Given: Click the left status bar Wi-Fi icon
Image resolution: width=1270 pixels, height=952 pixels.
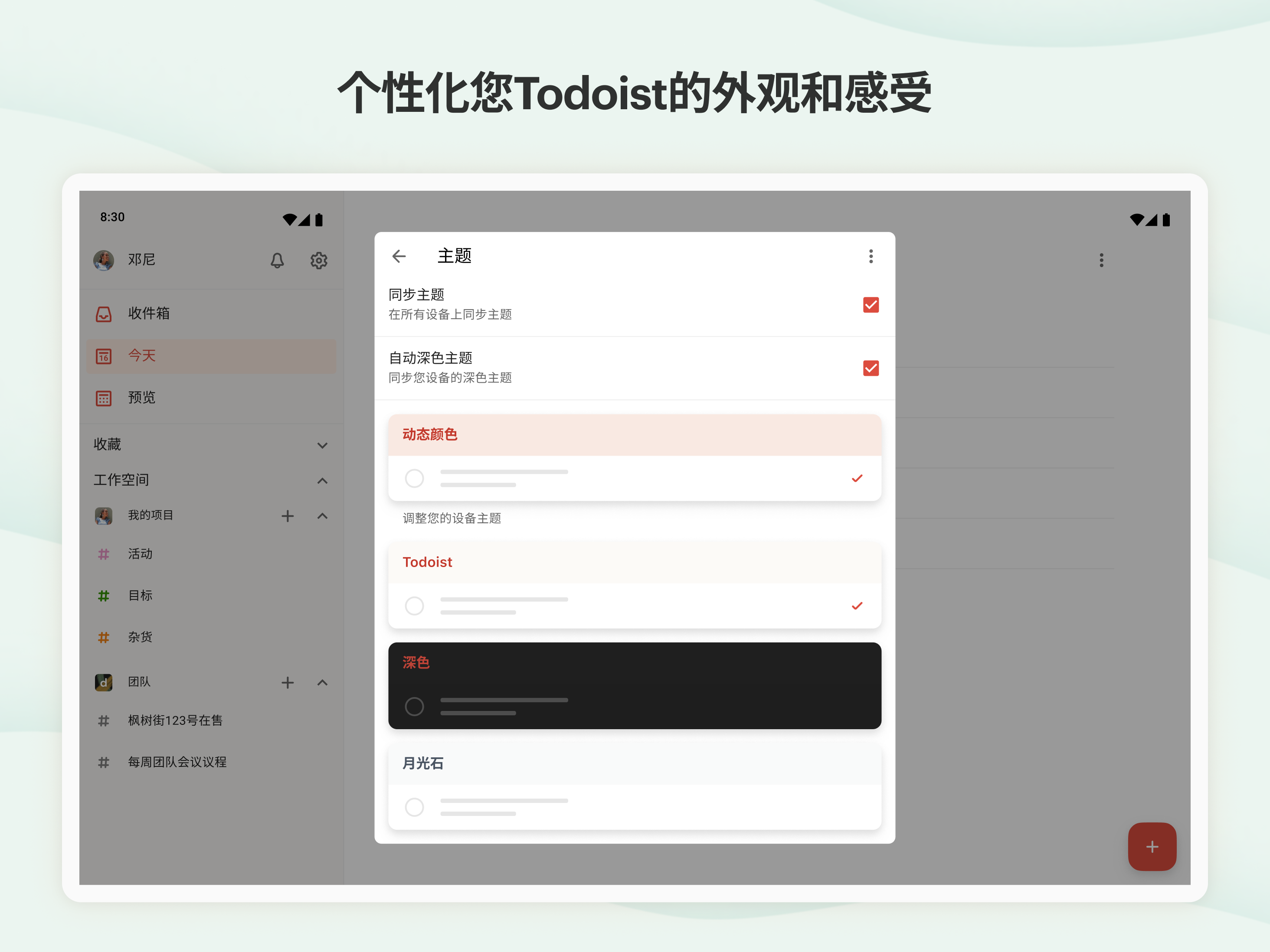Looking at the screenshot, I should click(x=289, y=219).
